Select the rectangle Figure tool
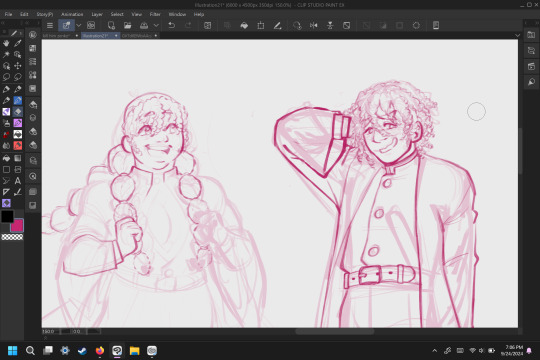 tap(6, 169)
